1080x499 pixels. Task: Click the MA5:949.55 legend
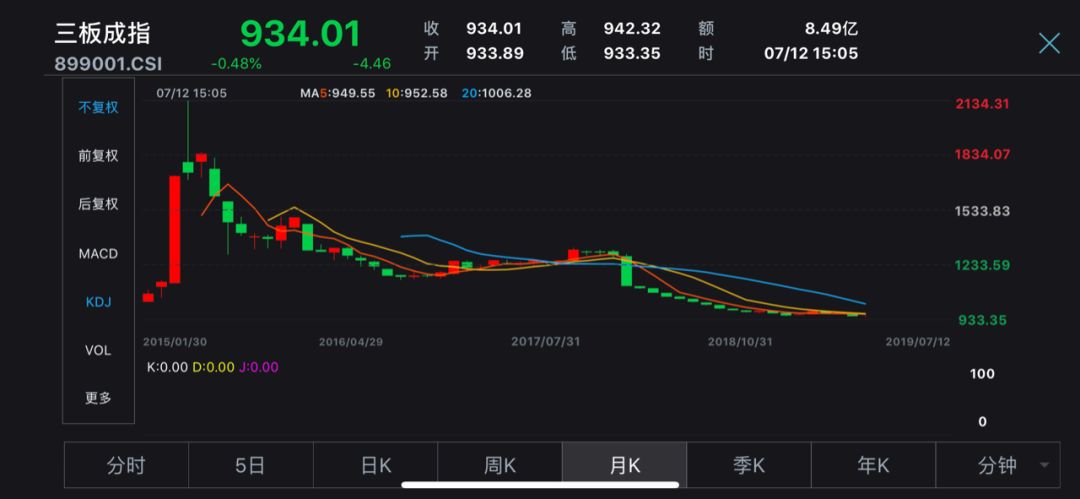[x=338, y=93]
